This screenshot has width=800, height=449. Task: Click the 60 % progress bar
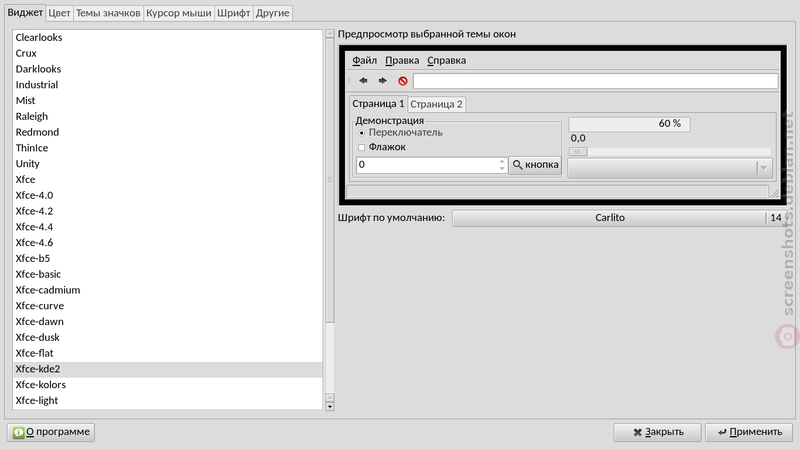[x=630, y=124]
